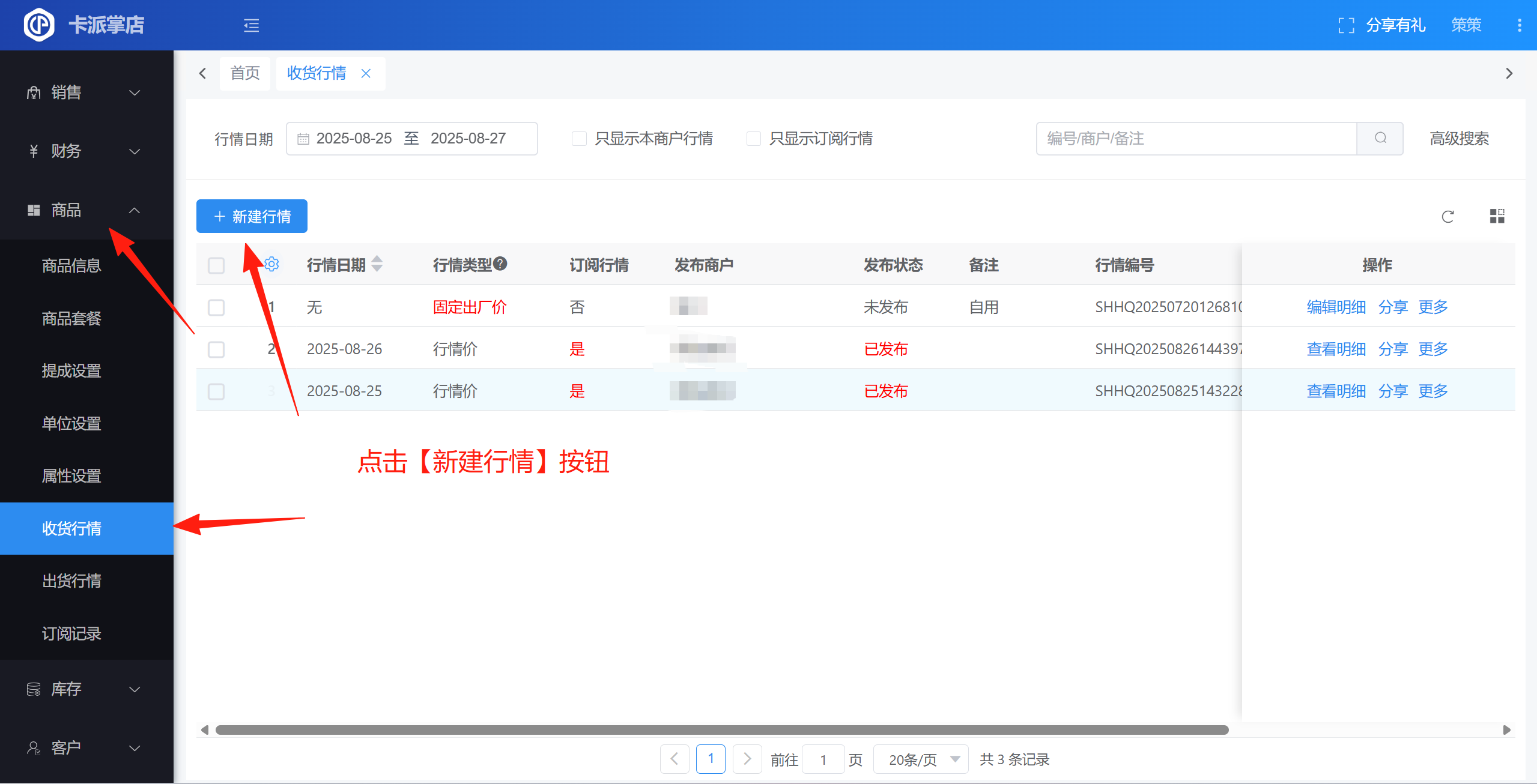Click the sidebar collapse hamburger icon
Image resolution: width=1537 pixels, height=784 pixels.
click(x=251, y=25)
